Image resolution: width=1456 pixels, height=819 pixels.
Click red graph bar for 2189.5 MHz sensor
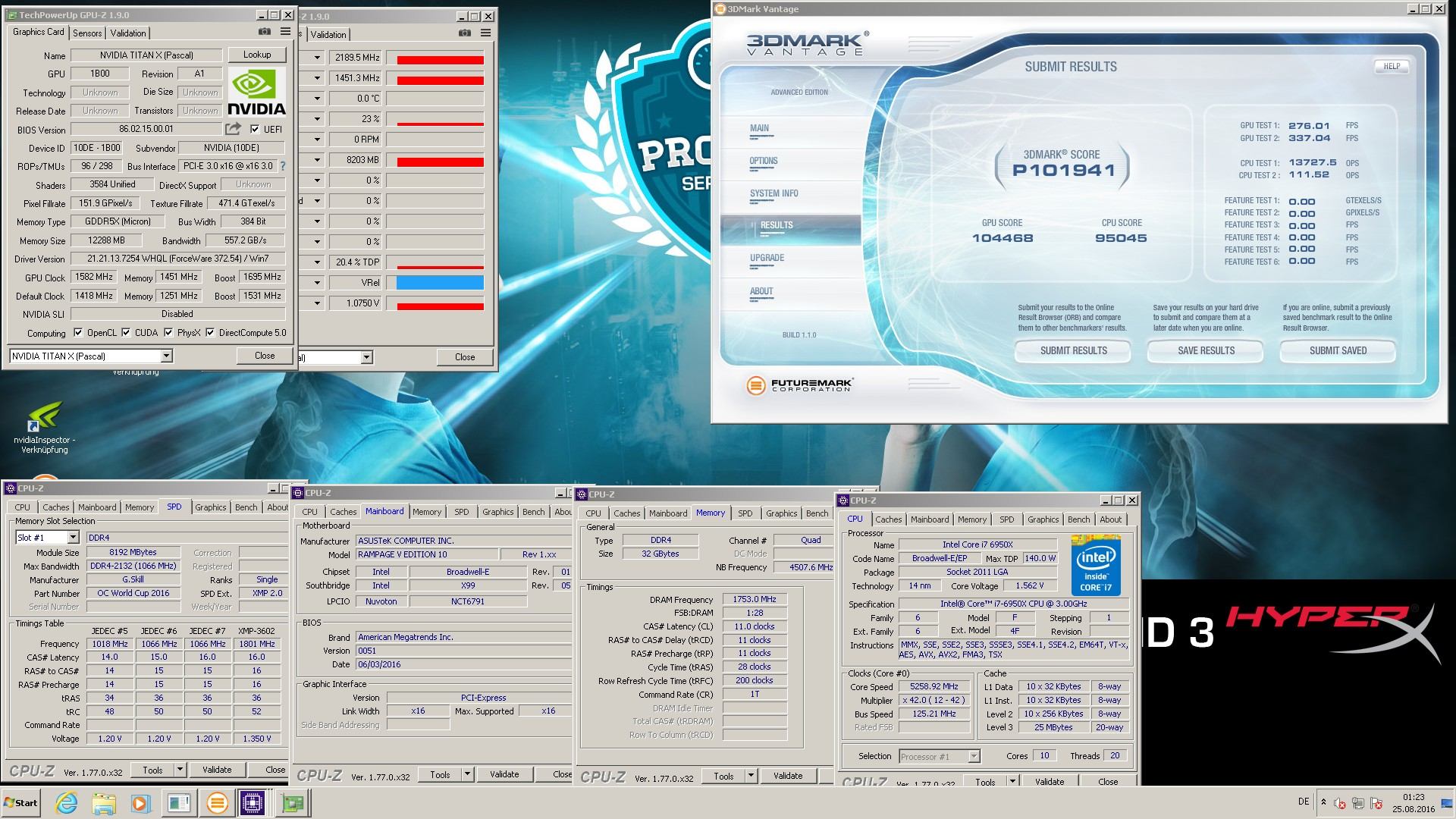440,60
